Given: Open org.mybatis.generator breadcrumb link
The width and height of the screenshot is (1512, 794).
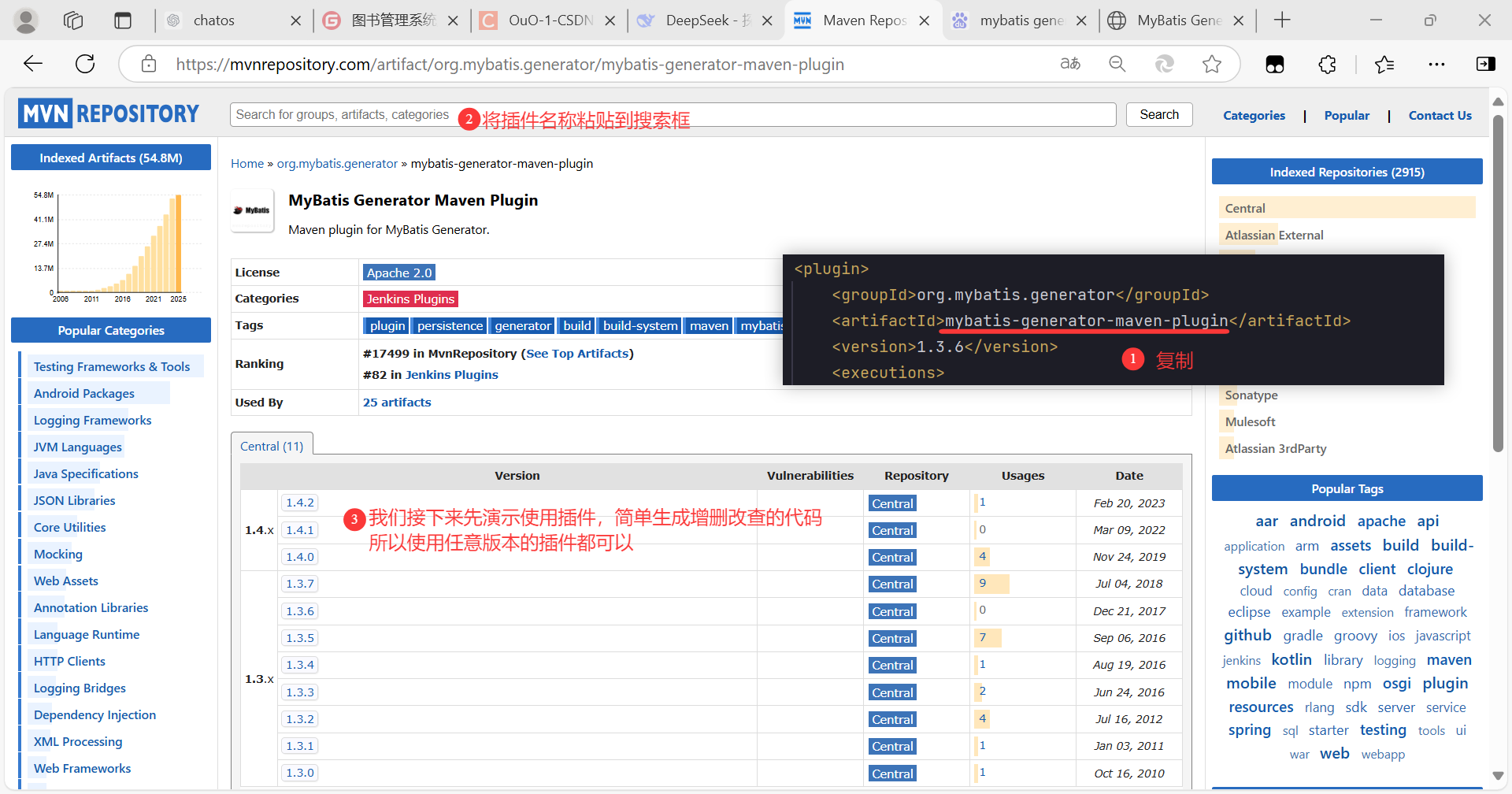Looking at the screenshot, I should pos(337,163).
